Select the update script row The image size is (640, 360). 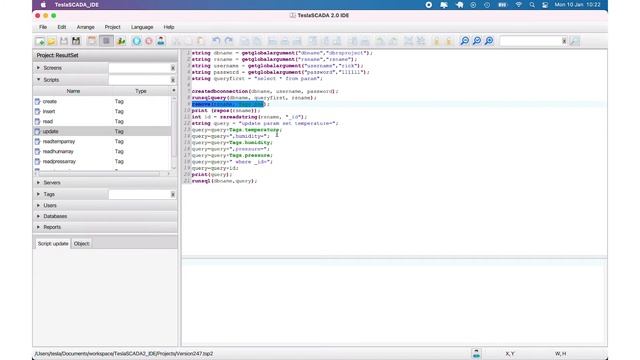(102, 131)
